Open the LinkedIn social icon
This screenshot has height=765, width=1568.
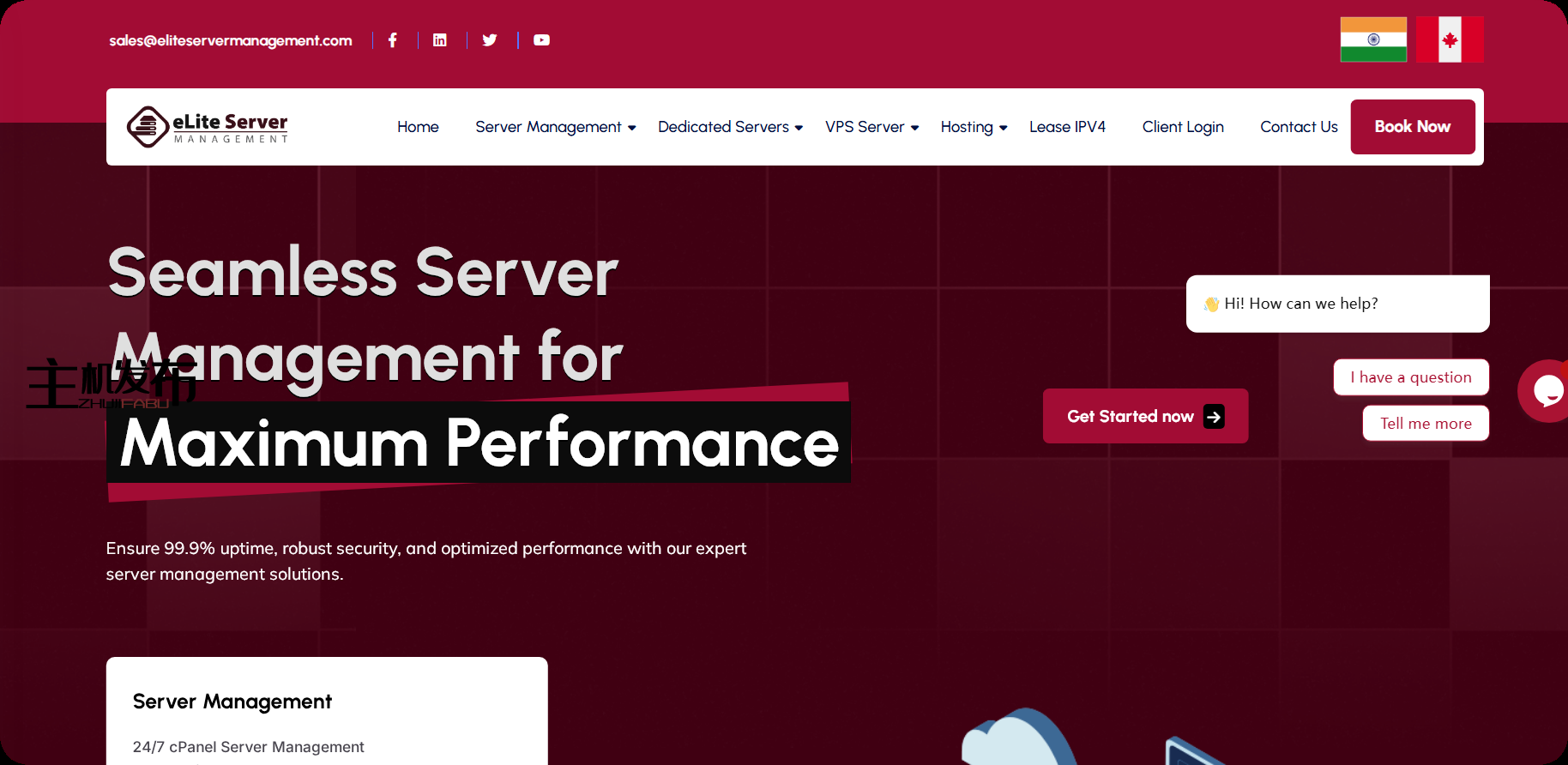pos(440,40)
